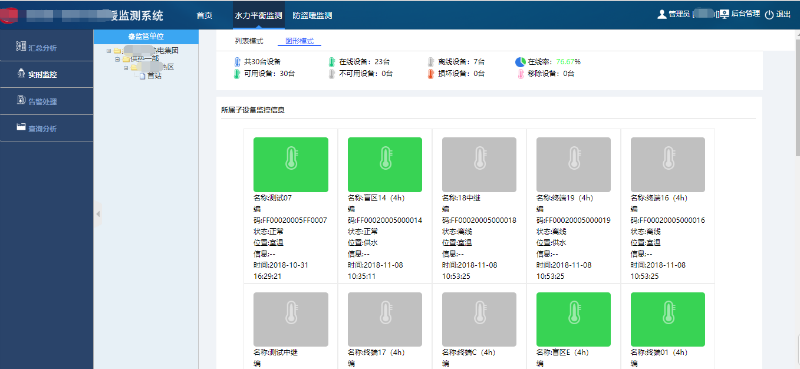Switch to 列表模式 tab
The image size is (800, 369).
(x=248, y=41)
